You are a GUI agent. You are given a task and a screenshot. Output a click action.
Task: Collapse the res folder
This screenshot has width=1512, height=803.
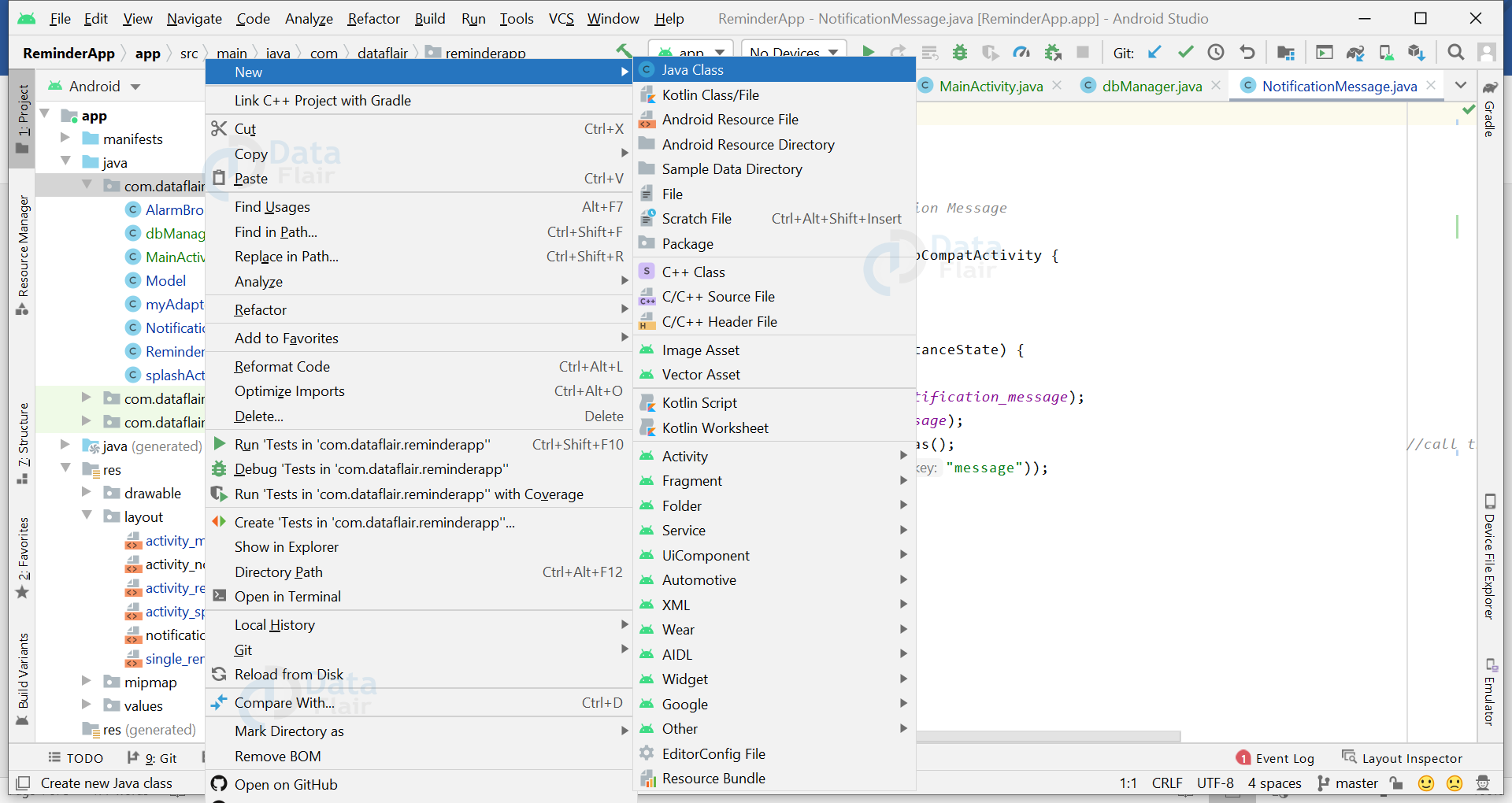(65, 468)
